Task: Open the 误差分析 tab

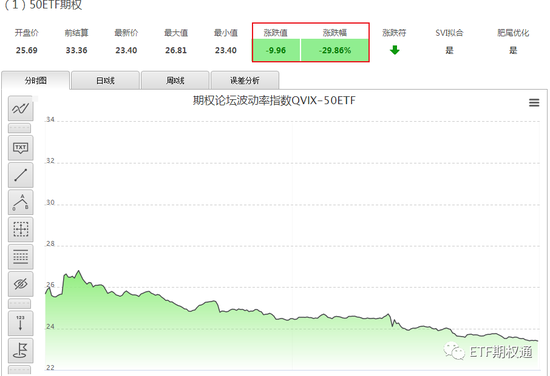Action: pyautogui.click(x=245, y=81)
